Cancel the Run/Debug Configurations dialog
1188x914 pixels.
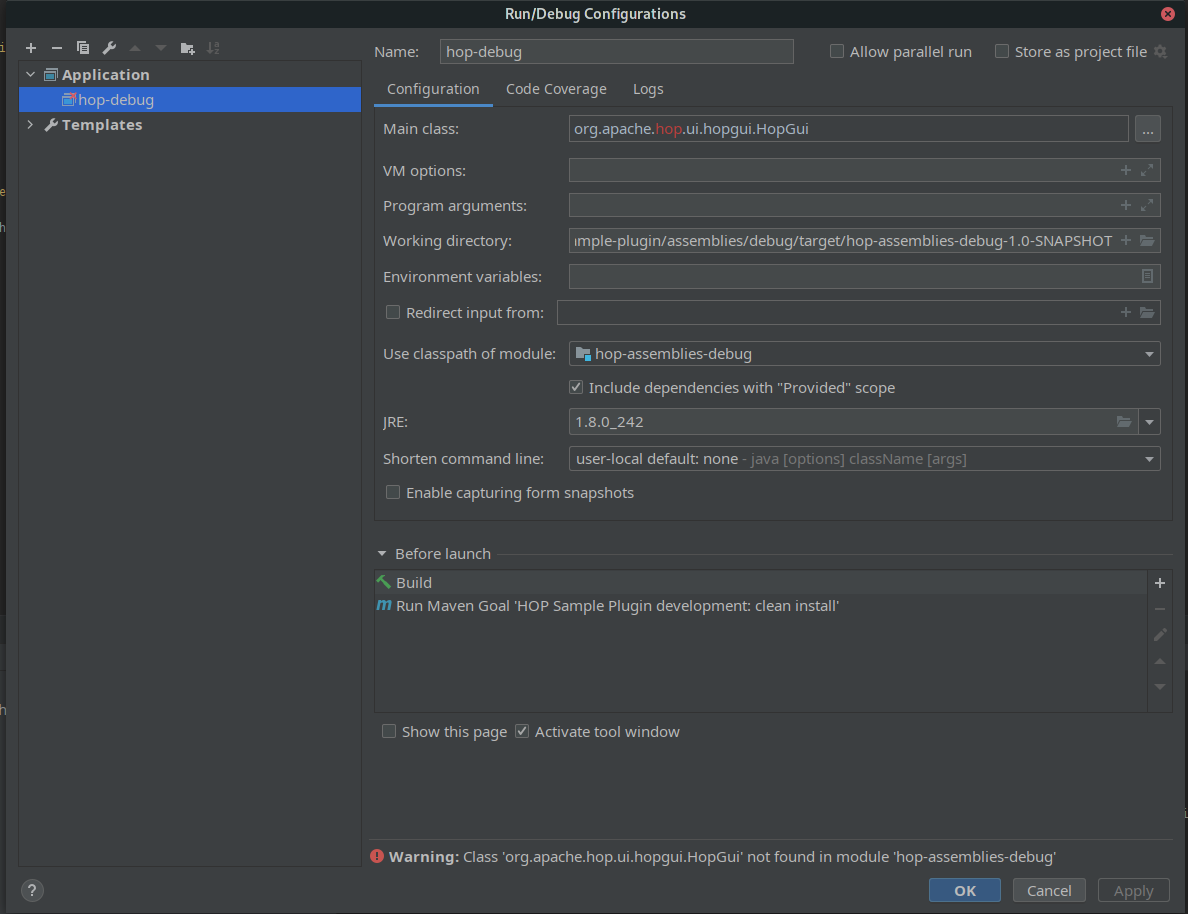[1049, 889]
